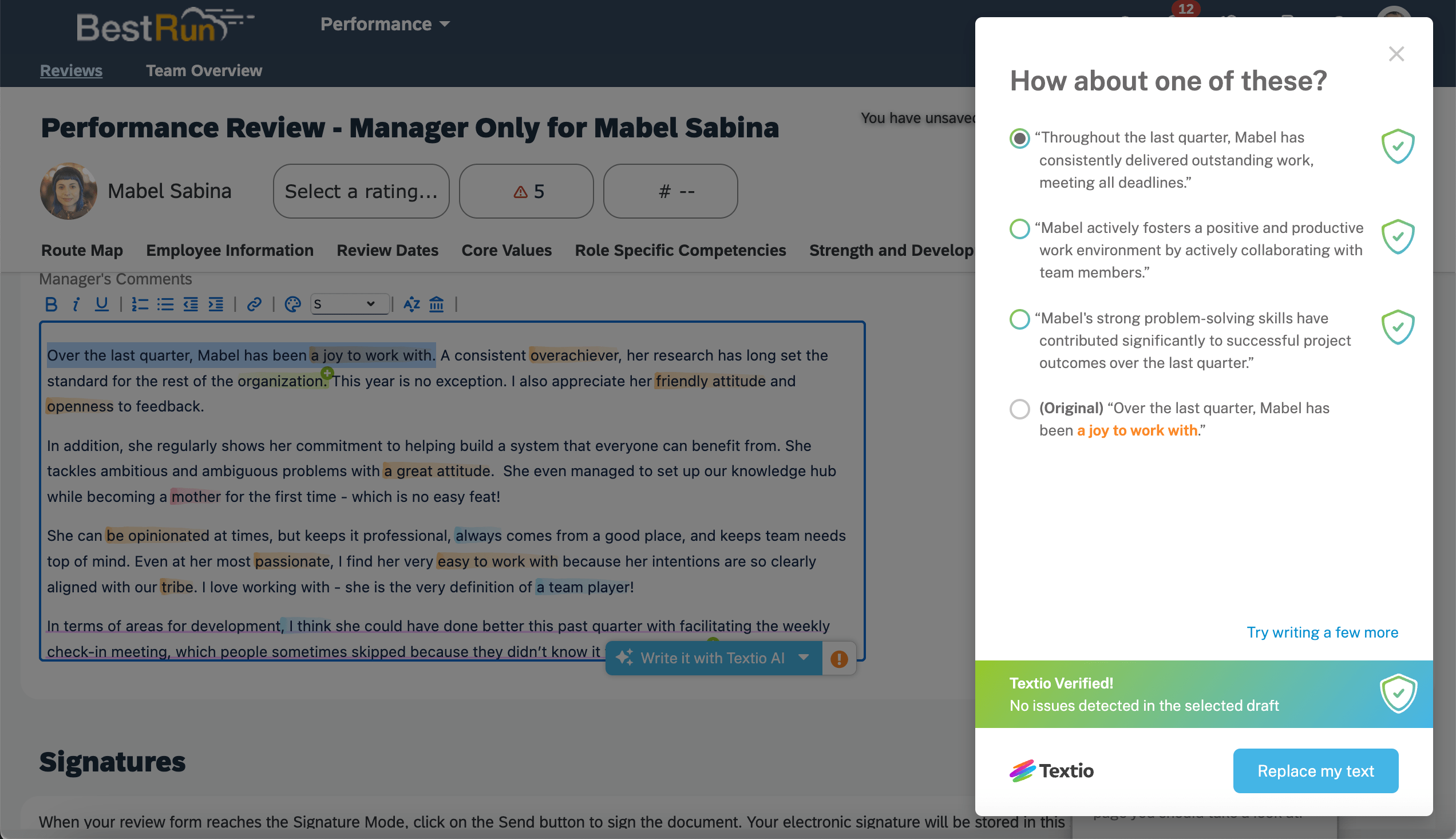
Task: Switch to the Team Overview tab
Action: pyautogui.click(x=203, y=70)
